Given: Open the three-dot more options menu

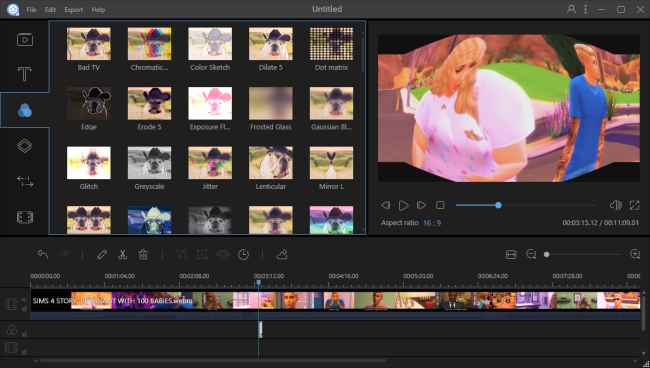Looking at the screenshot, I should pyautogui.click(x=585, y=9).
